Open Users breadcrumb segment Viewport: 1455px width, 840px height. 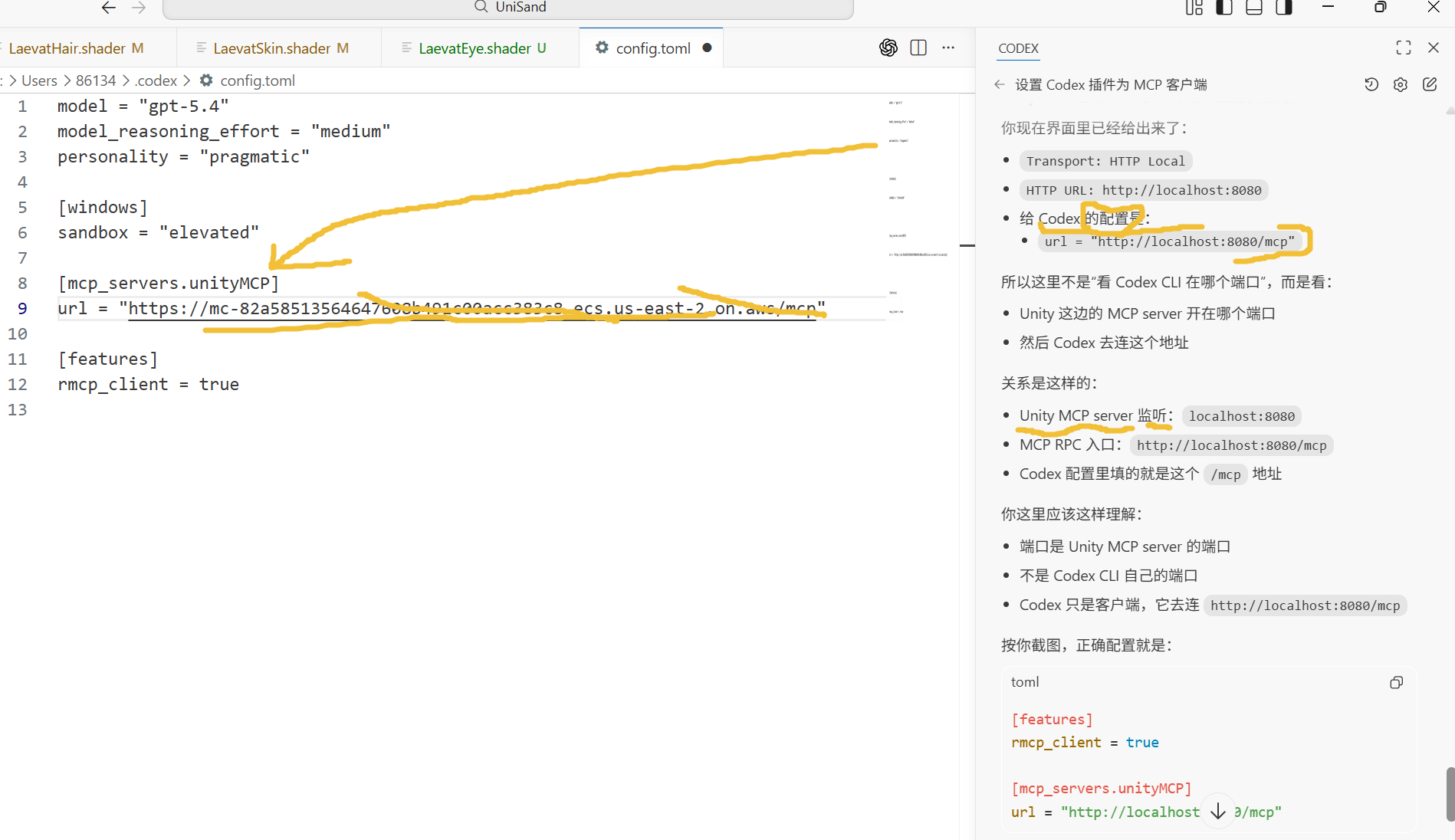coord(39,80)
